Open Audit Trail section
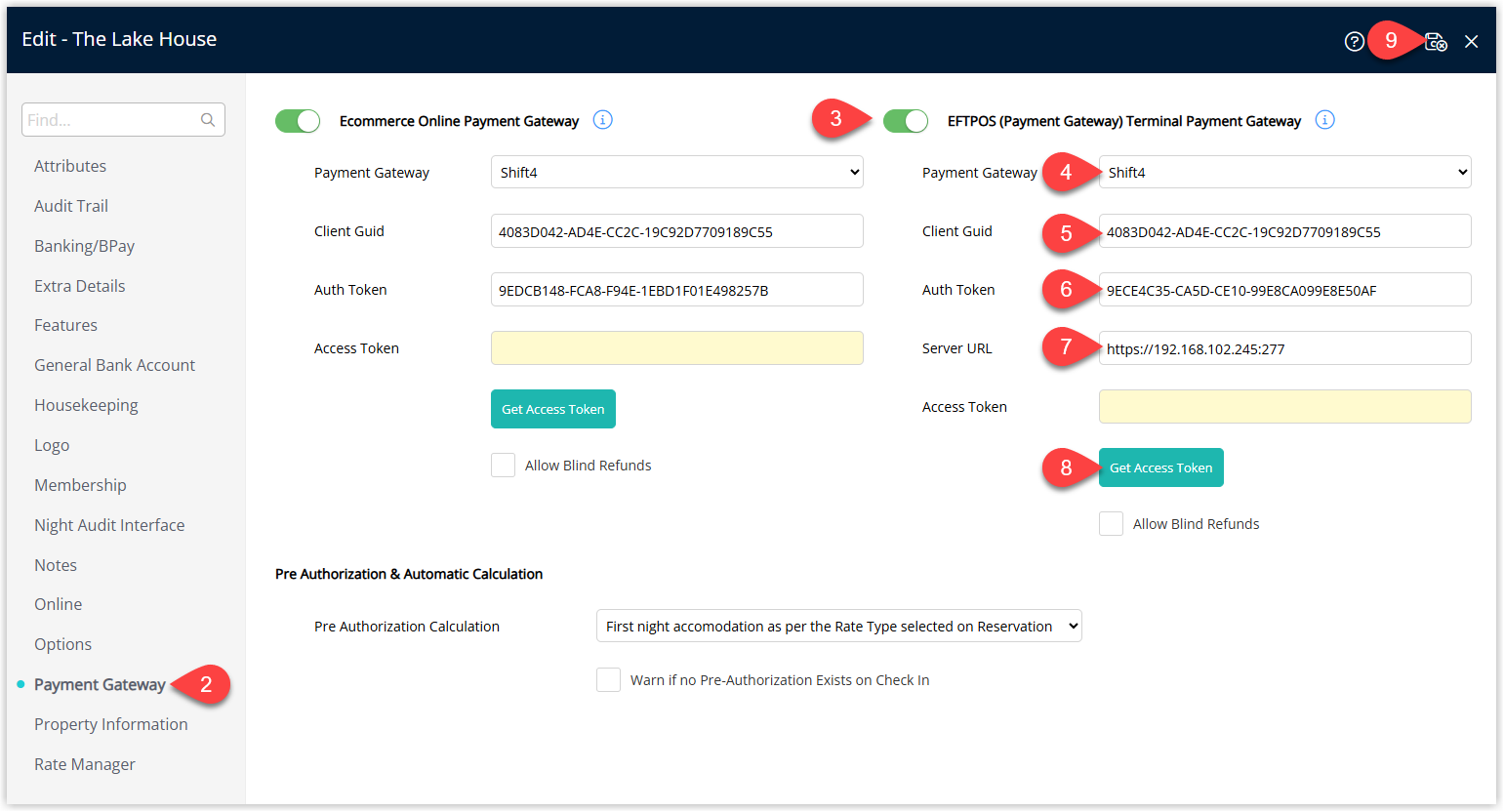 tap(71, 206)
